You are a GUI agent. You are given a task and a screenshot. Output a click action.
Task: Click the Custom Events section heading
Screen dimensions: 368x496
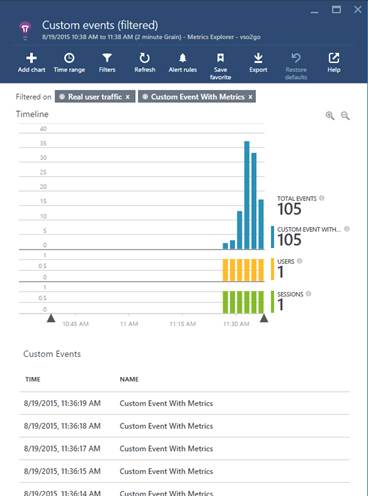52,354
